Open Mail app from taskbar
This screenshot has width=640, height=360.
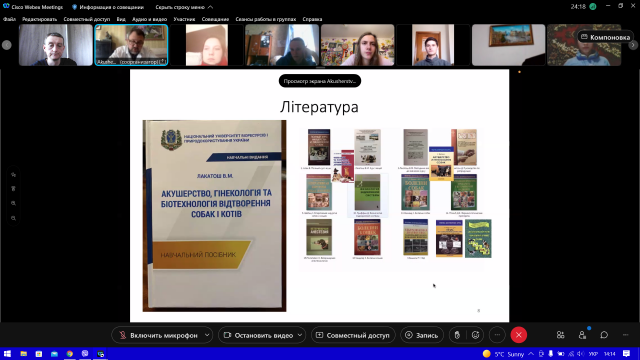point(54,353)
